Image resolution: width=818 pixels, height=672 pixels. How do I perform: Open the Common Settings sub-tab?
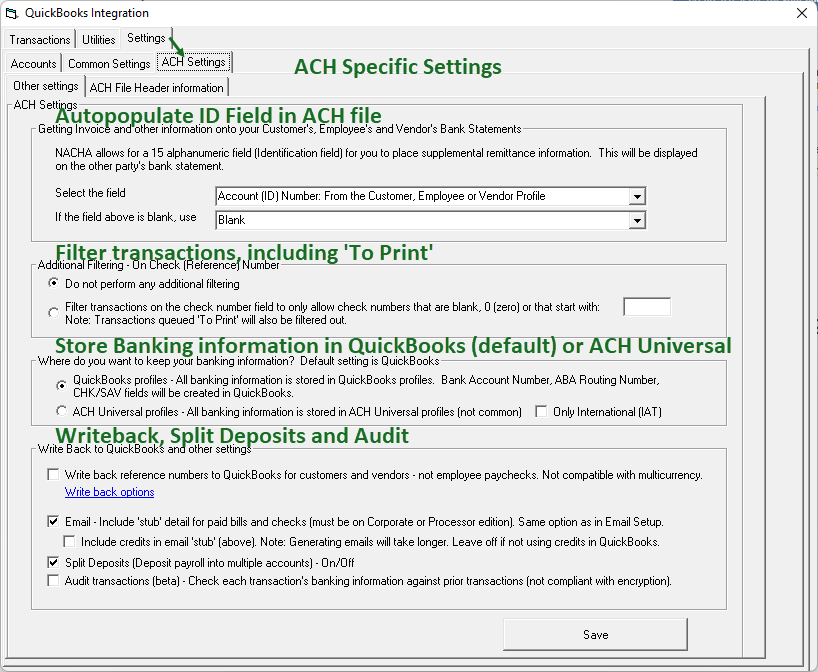point(109,63)
